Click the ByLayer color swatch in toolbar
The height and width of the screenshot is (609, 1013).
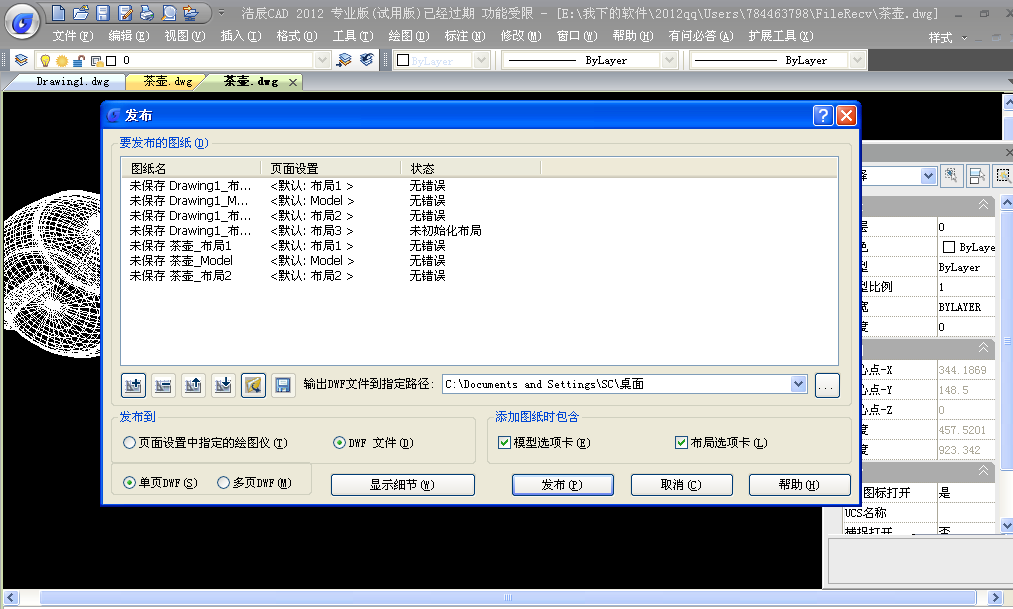[x=403, y=60]
